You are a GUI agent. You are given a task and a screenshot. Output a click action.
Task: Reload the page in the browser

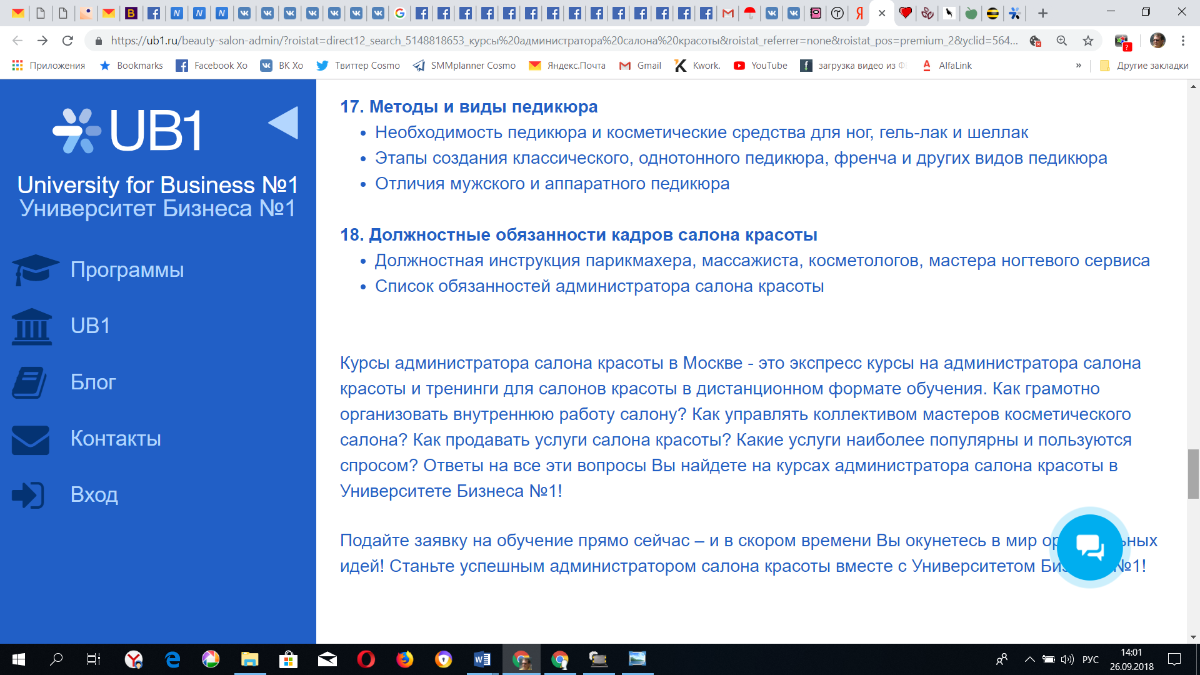67,41
